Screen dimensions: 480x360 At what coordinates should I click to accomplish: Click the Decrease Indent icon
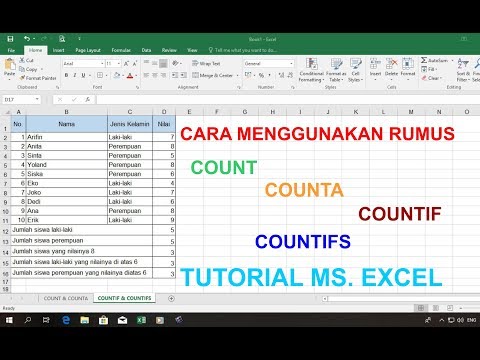pos(175,75)
